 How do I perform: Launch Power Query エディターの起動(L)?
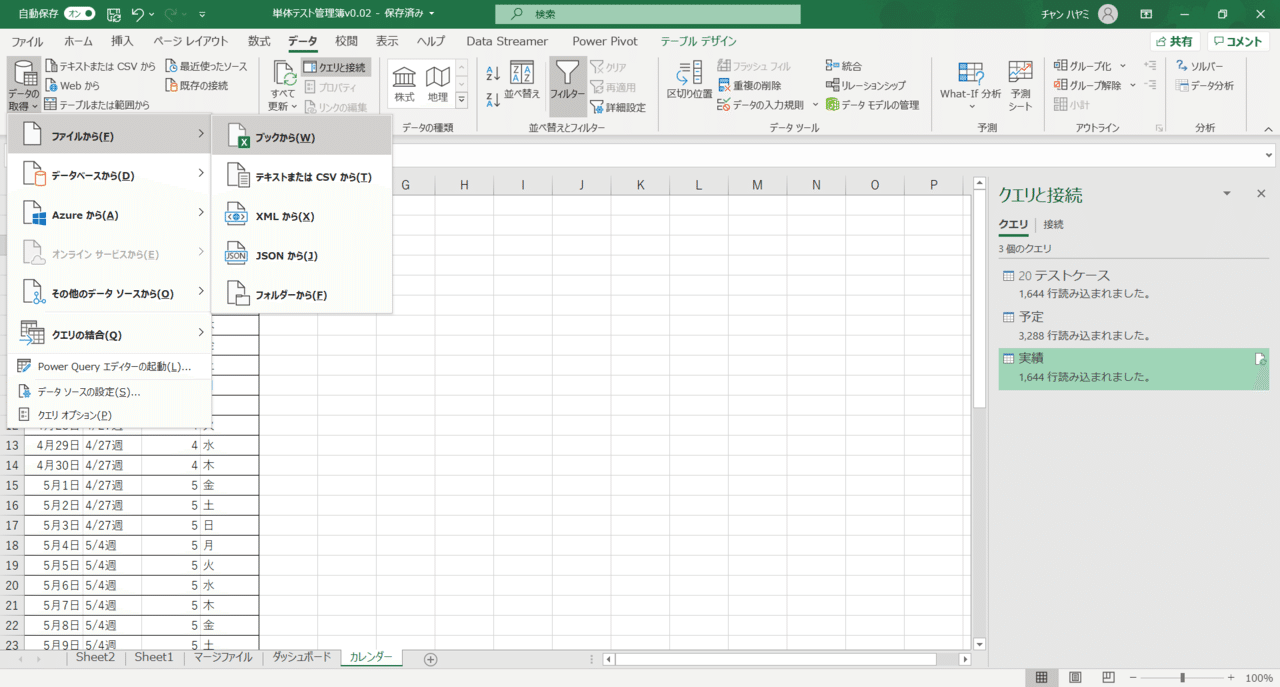pos(110,366)
